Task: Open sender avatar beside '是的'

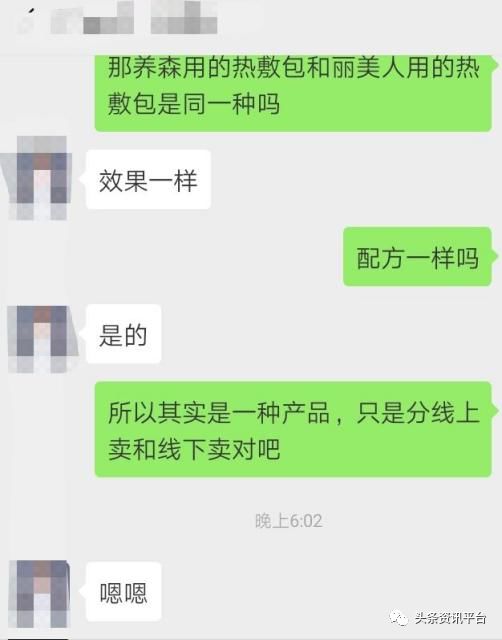Action: 41,339
